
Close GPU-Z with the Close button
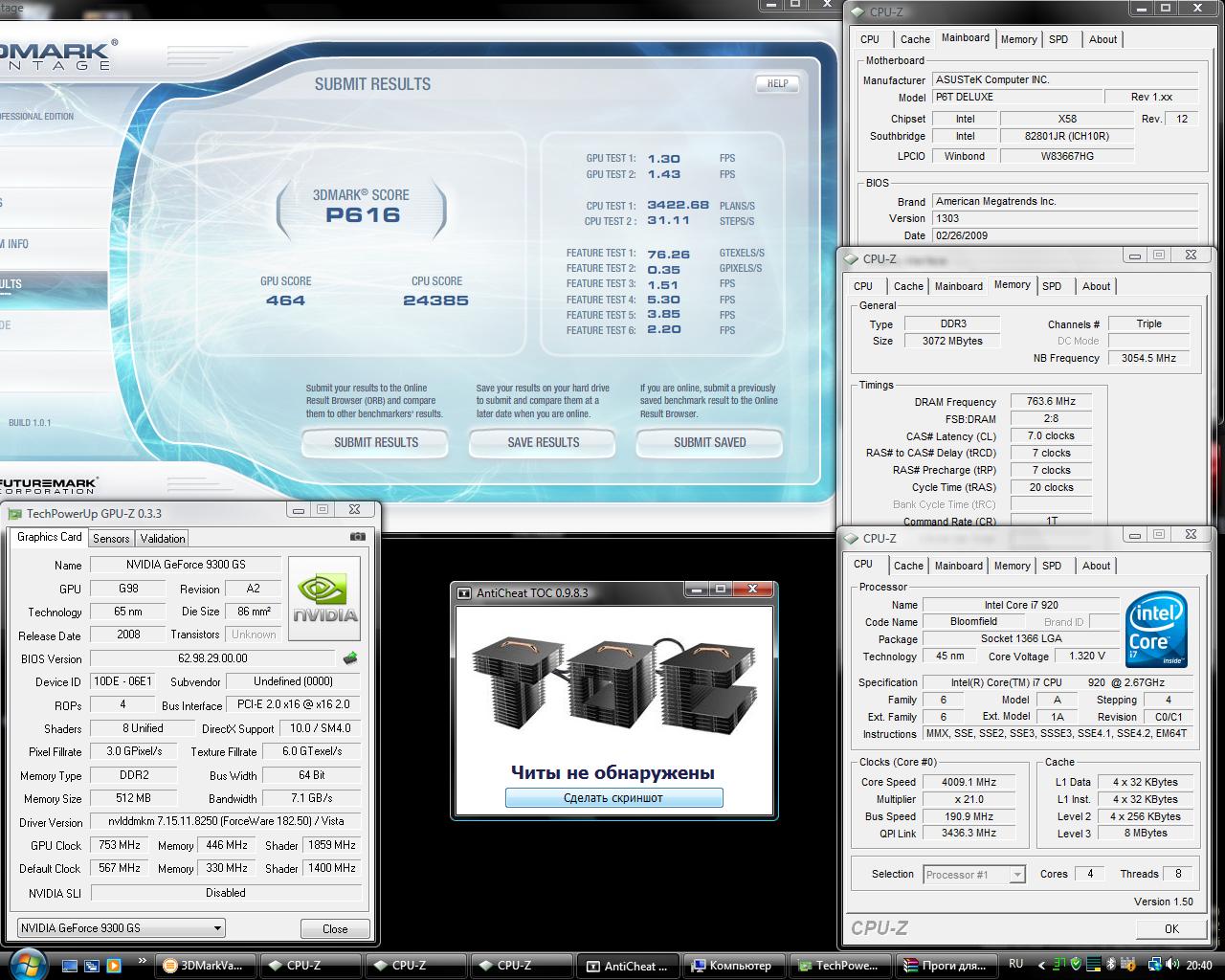point(335,928)
